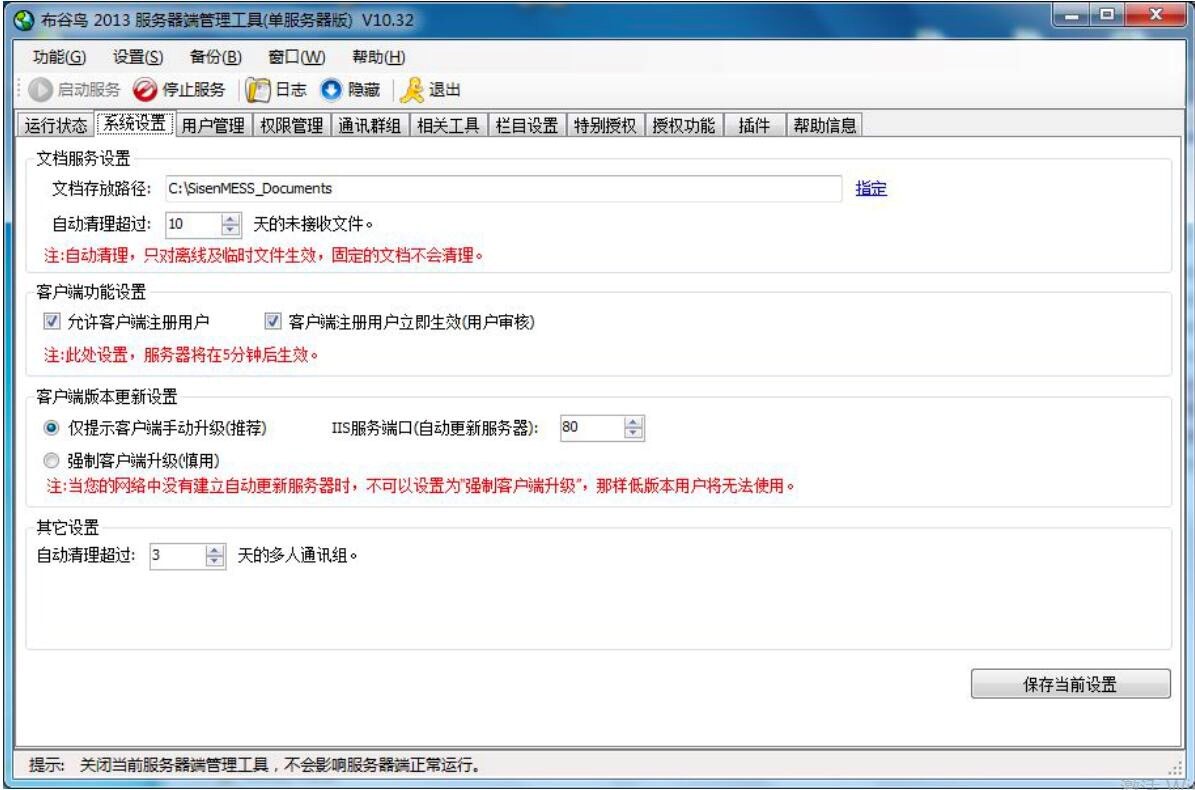This screenshot has height=790, width=1195.
Task: Increase the unreceived-file cleanup days spinner
Action: click(x=230, y=219)
